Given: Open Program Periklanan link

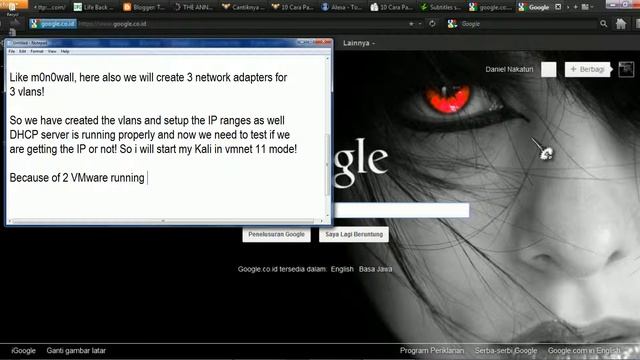Looking at the screenshot, I should click(x=432, y=351).
